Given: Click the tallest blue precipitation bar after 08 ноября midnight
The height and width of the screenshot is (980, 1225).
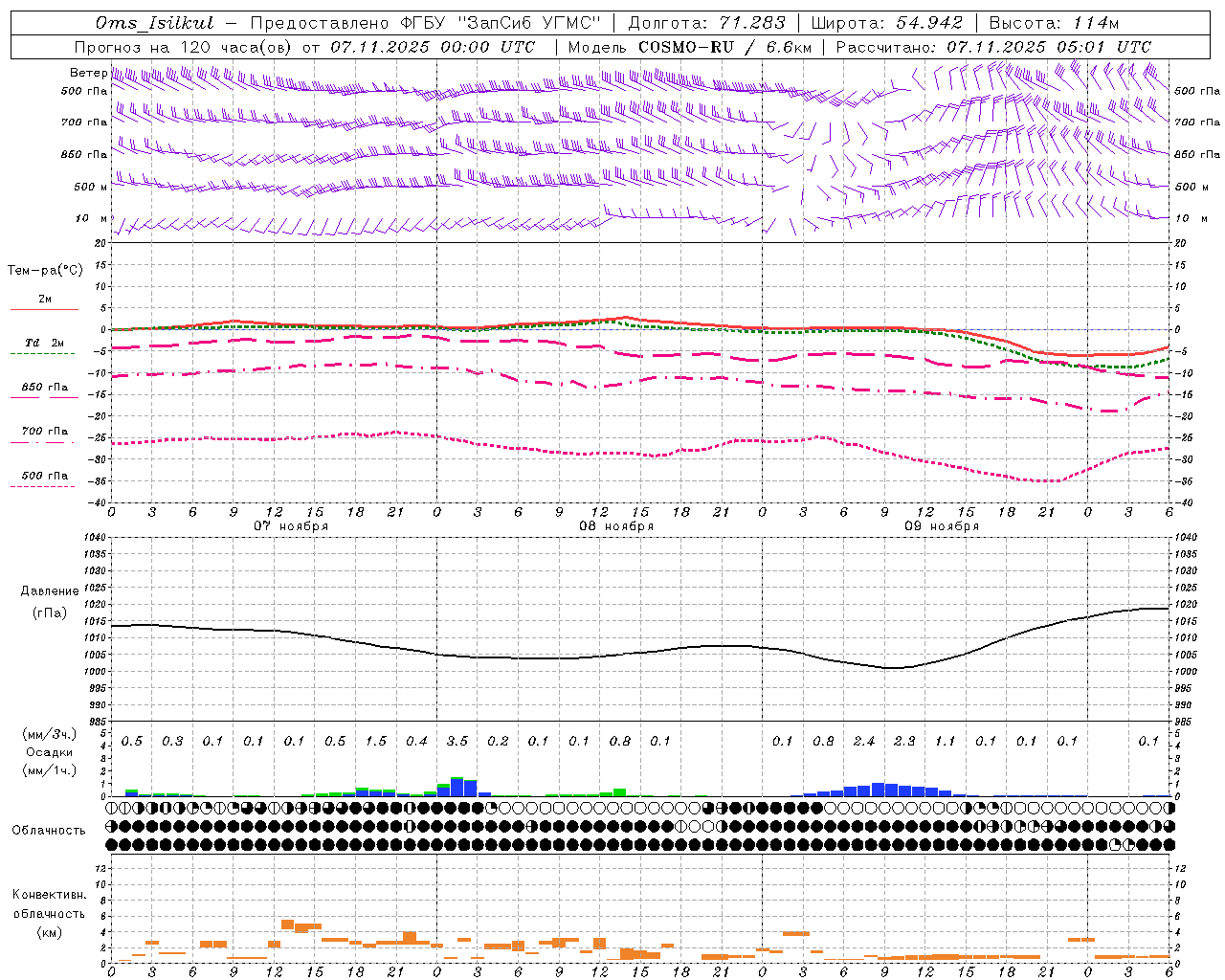Looking at the screenshot, I should 457,787.
